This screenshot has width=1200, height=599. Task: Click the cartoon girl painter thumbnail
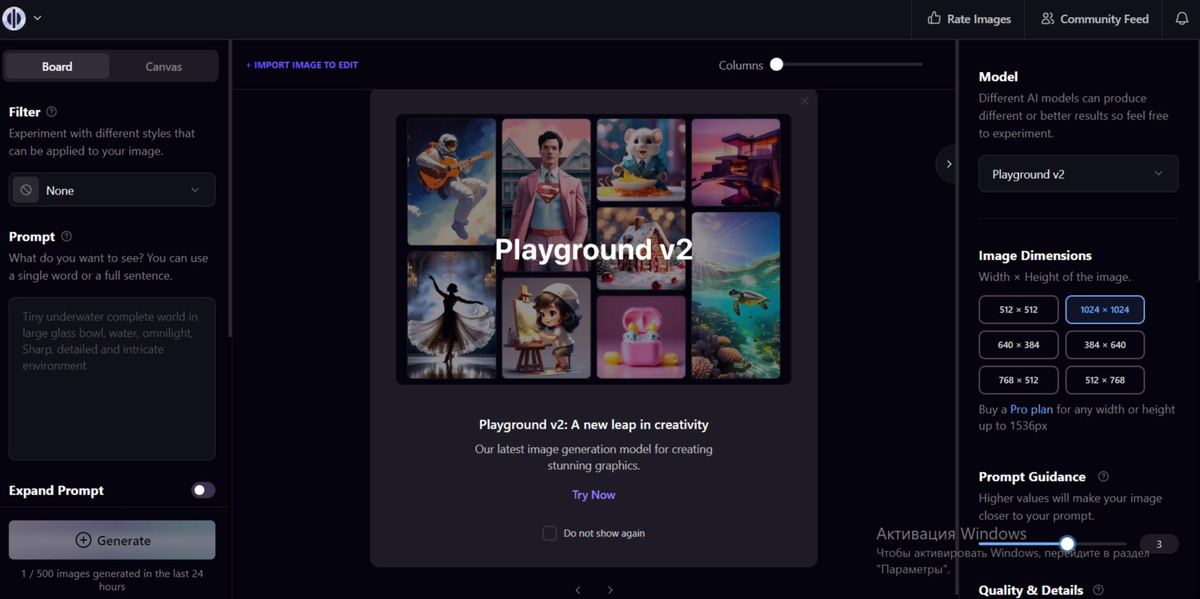[546, 328]
